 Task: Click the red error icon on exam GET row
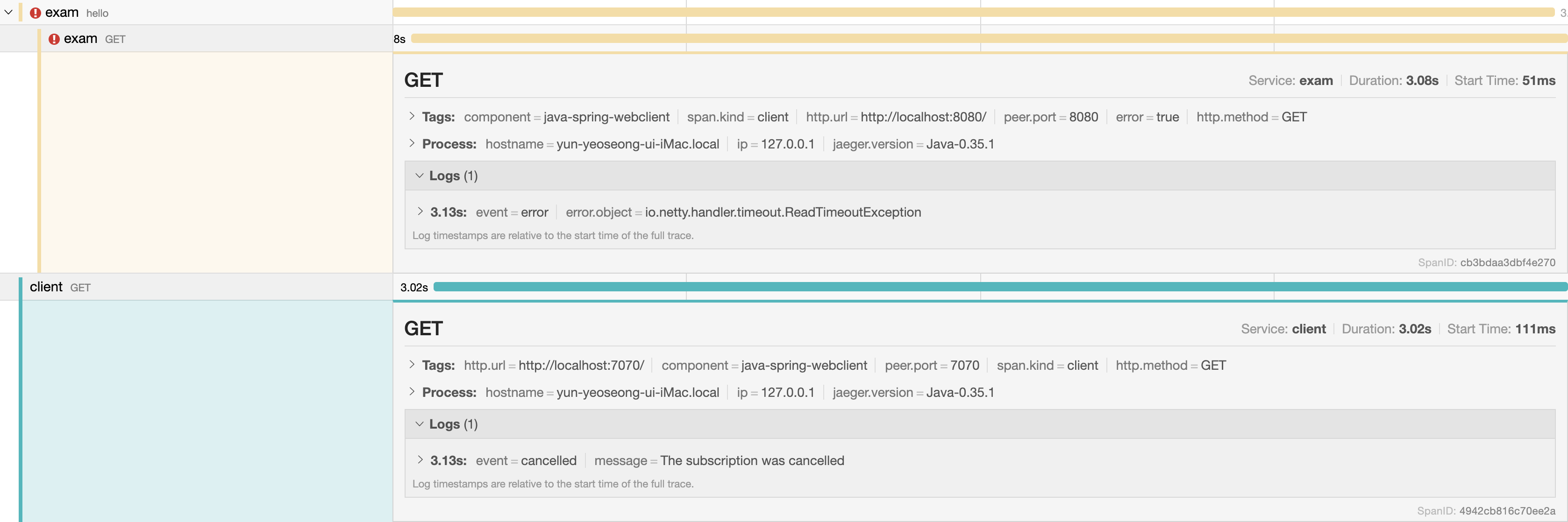coord(54,39)
